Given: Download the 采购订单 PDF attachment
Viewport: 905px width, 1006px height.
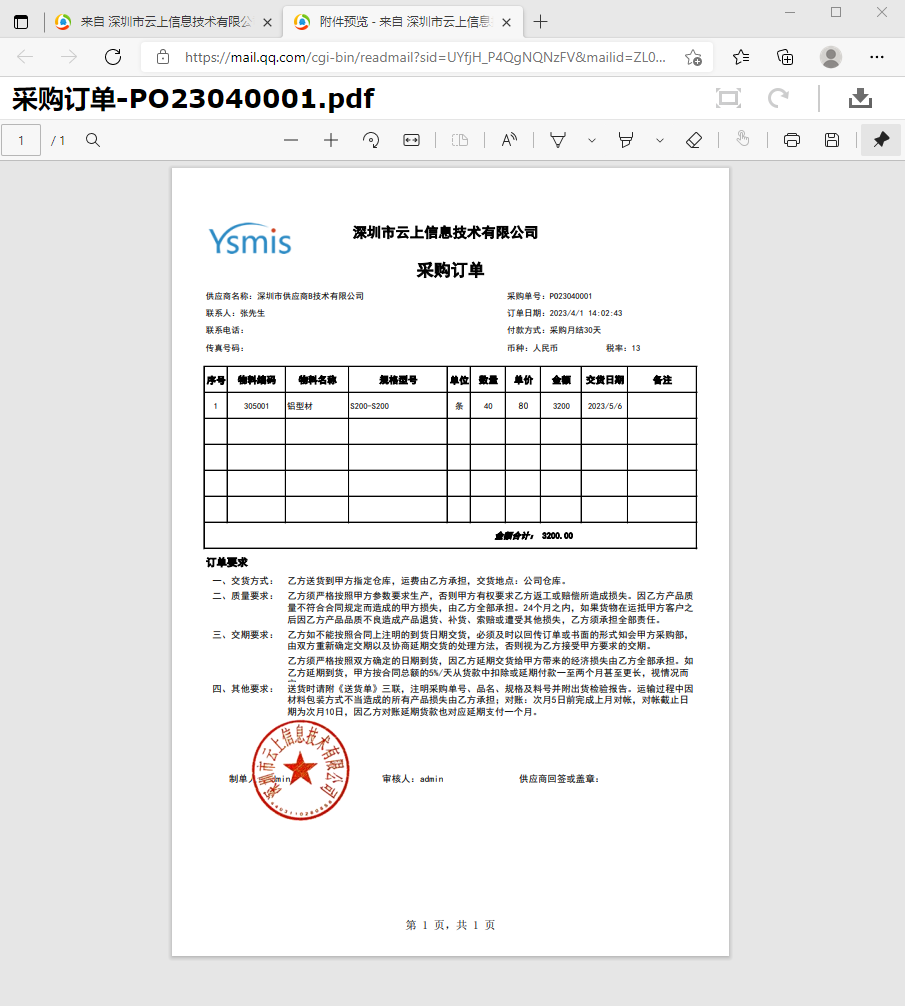Looking at the screenshot, I should coord(860,98).
